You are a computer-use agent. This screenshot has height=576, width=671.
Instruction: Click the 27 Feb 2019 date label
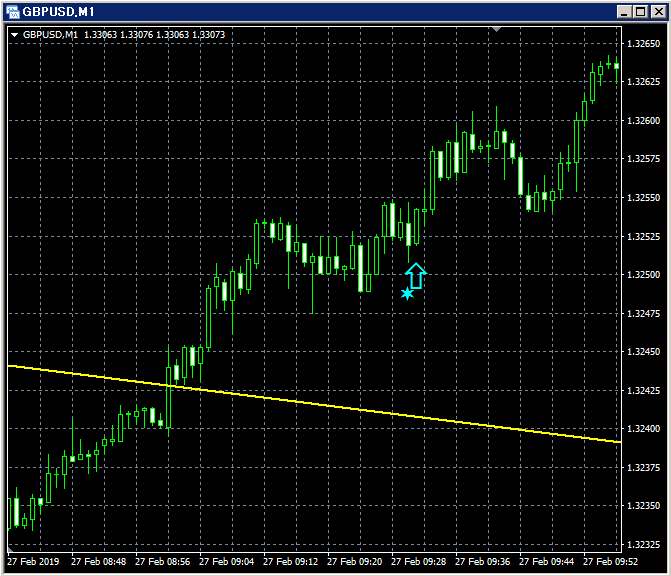click(33, 561)
